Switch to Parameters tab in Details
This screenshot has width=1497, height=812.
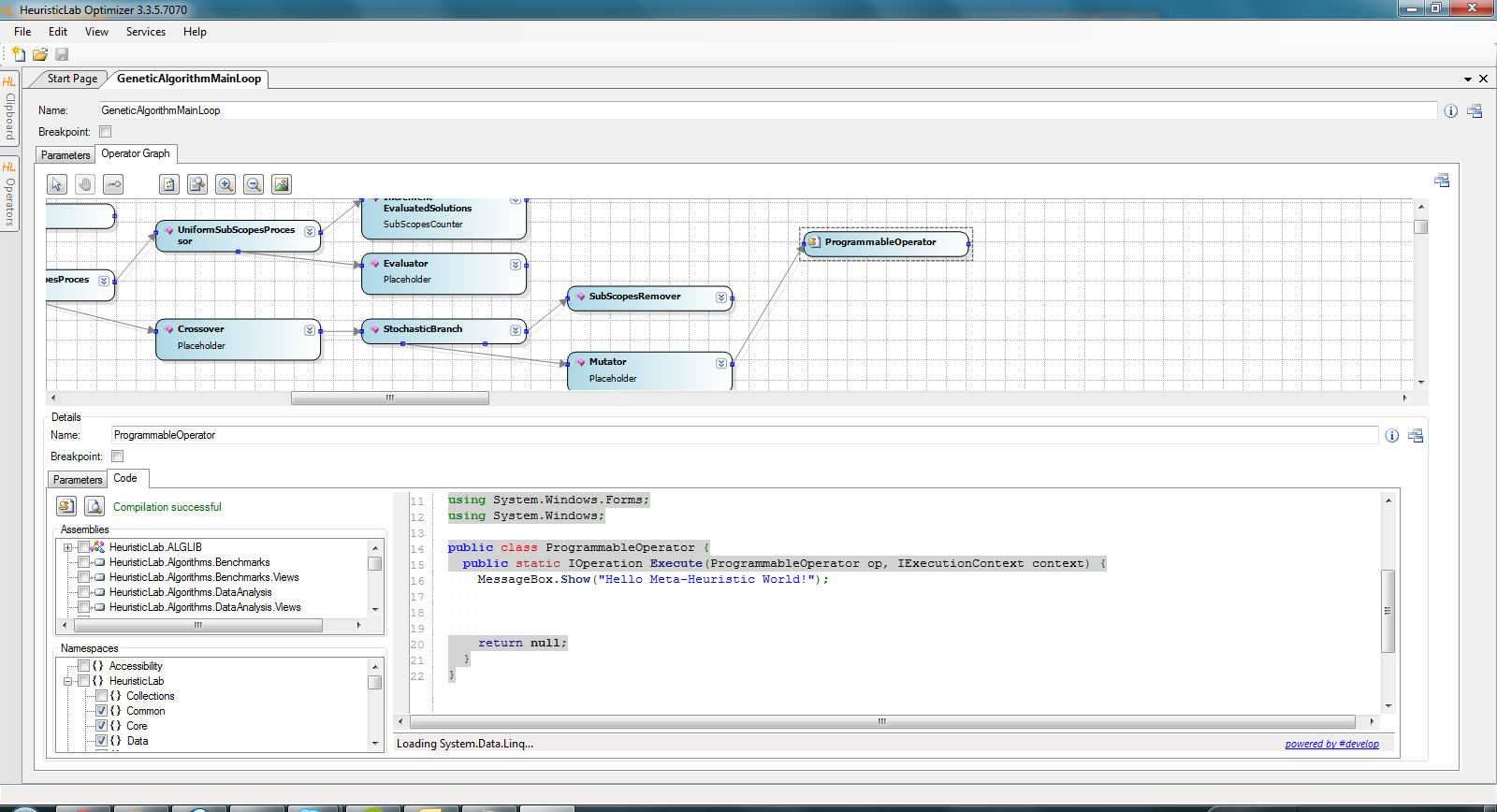coord(78,479)
